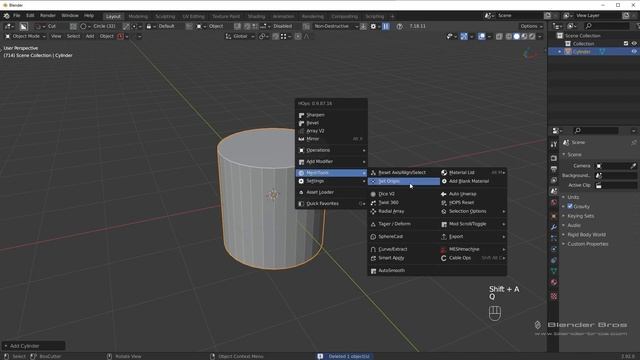640x360 pixels.
Task: Click the Taper / Deform icon
Action: pyautogui.click(x=373, y=224)
